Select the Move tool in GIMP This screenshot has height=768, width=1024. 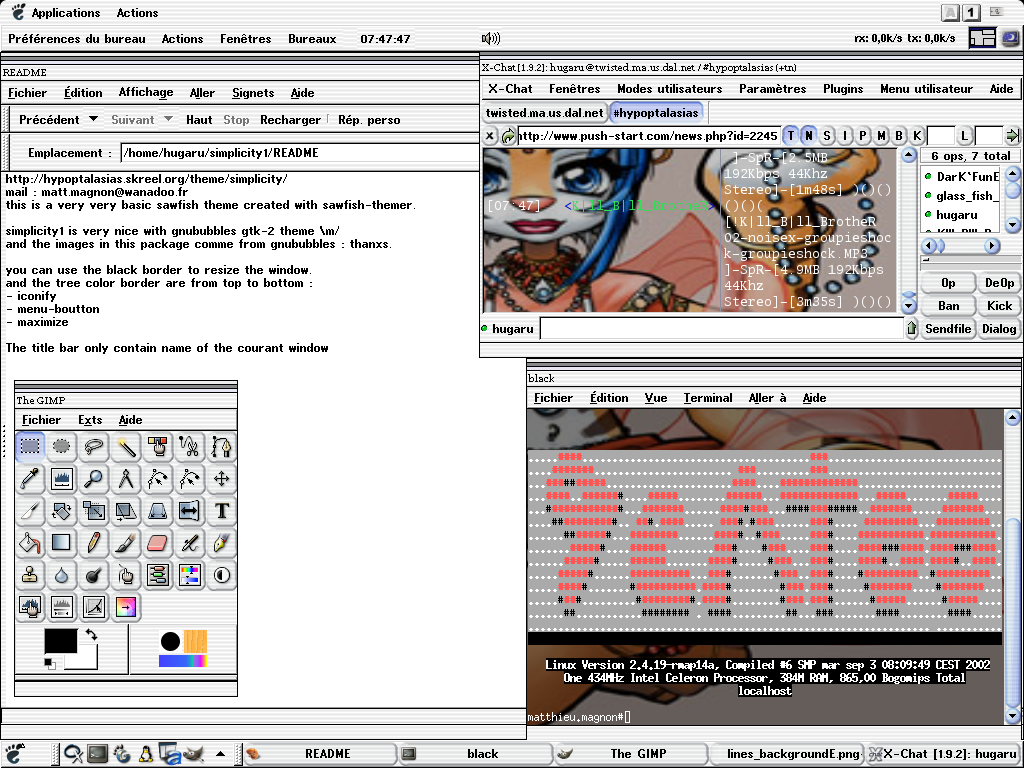[x=221, y=479]
